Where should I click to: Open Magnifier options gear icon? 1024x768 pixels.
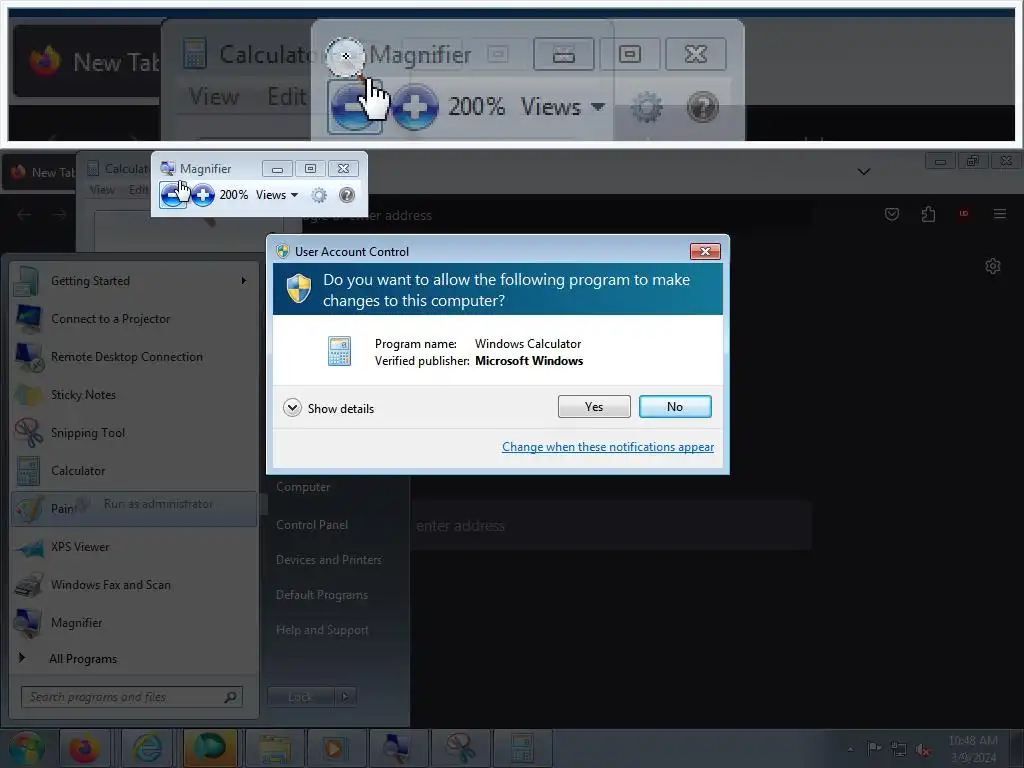[x=319, y=195]
